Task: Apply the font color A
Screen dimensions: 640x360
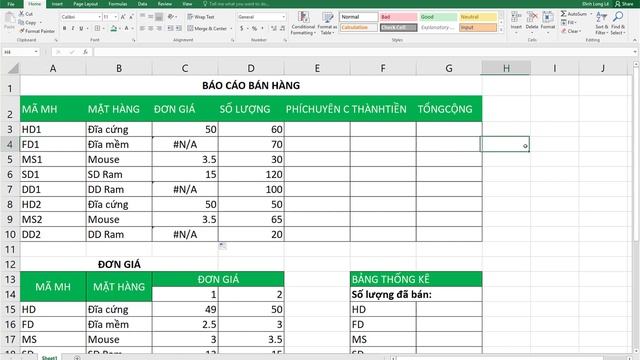Action: pos(127,29)
